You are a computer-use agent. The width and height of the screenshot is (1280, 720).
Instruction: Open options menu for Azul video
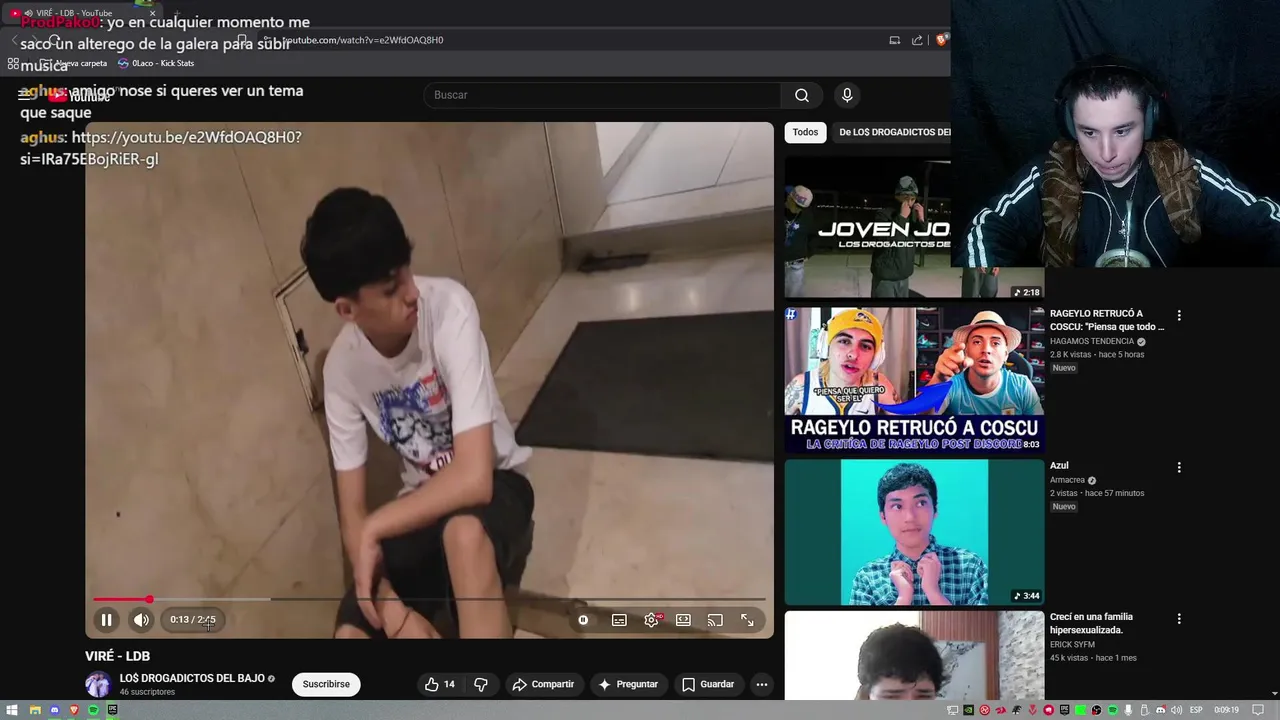click(x=1179, y=467)
